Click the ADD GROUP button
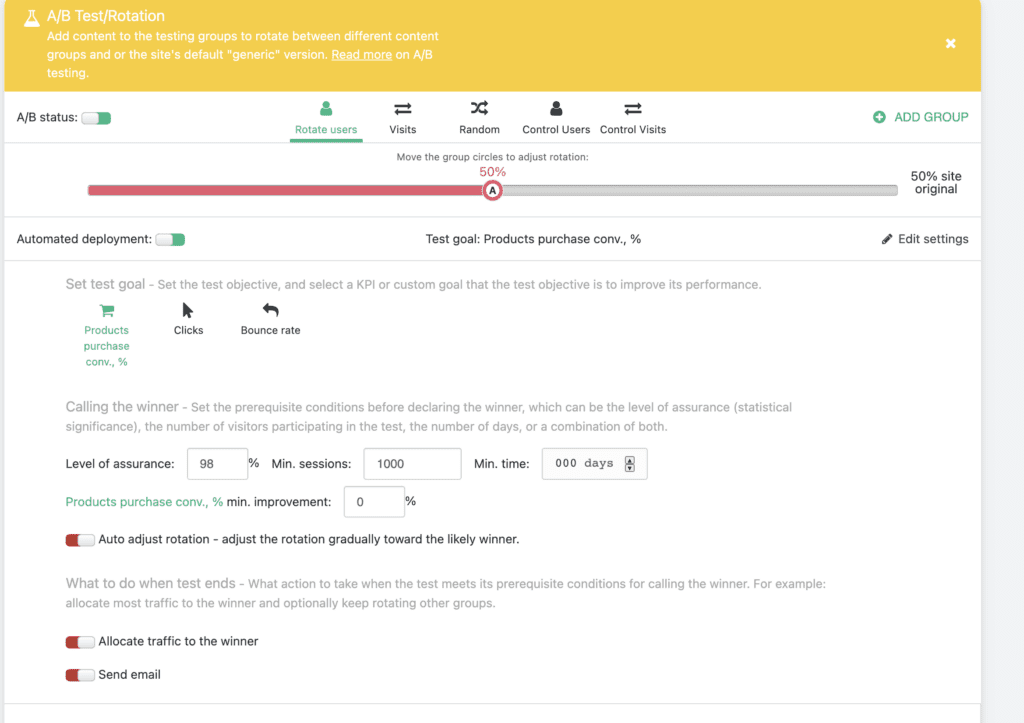Screen dimensions: 1024x723 920,116
